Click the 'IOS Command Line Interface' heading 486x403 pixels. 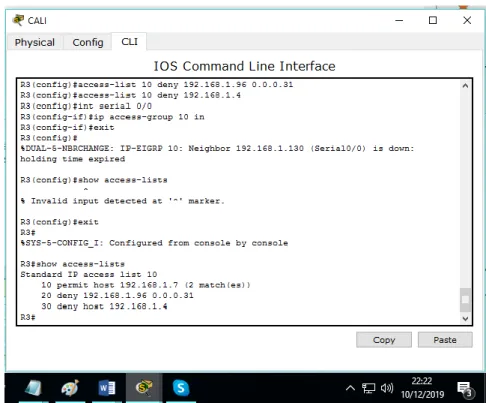pyautogui.click(x=244, y=66)
